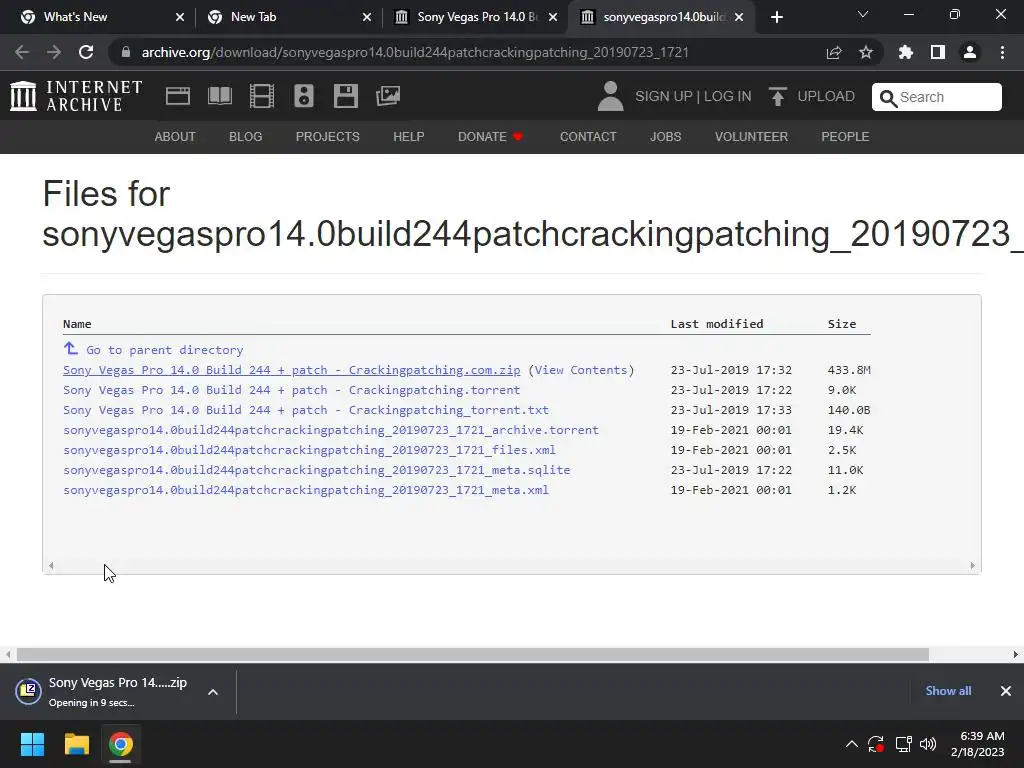Image resolution: width=1024 pixels, height=768 pixels.
Task: Open the DONATE menu item
Action: pos(482,136)
